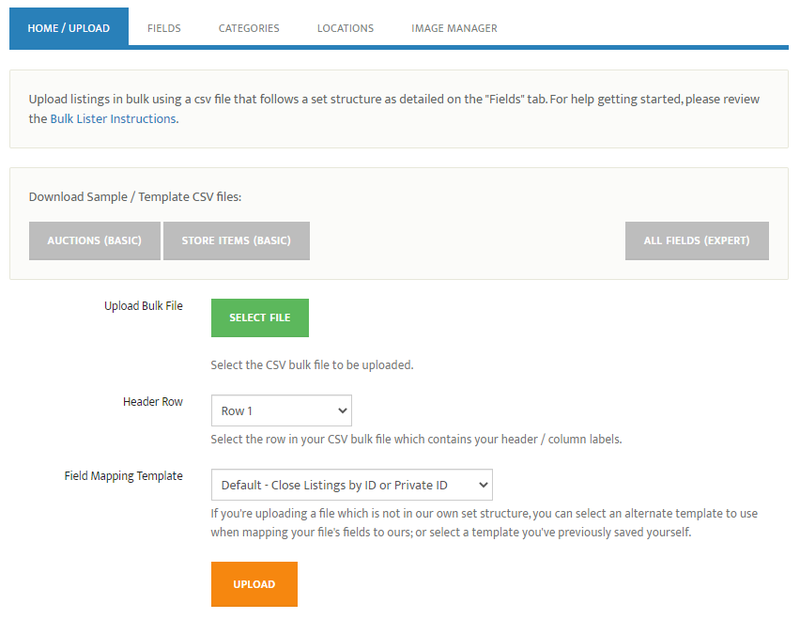Open the Field Mapping Template dropdown
The width and height of the screenshot is (800, 619).
pyautogui.click(x=352, y=485)
